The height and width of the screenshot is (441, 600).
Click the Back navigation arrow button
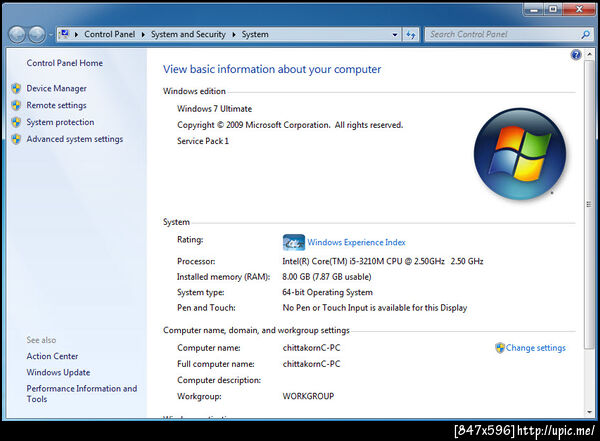17,35
